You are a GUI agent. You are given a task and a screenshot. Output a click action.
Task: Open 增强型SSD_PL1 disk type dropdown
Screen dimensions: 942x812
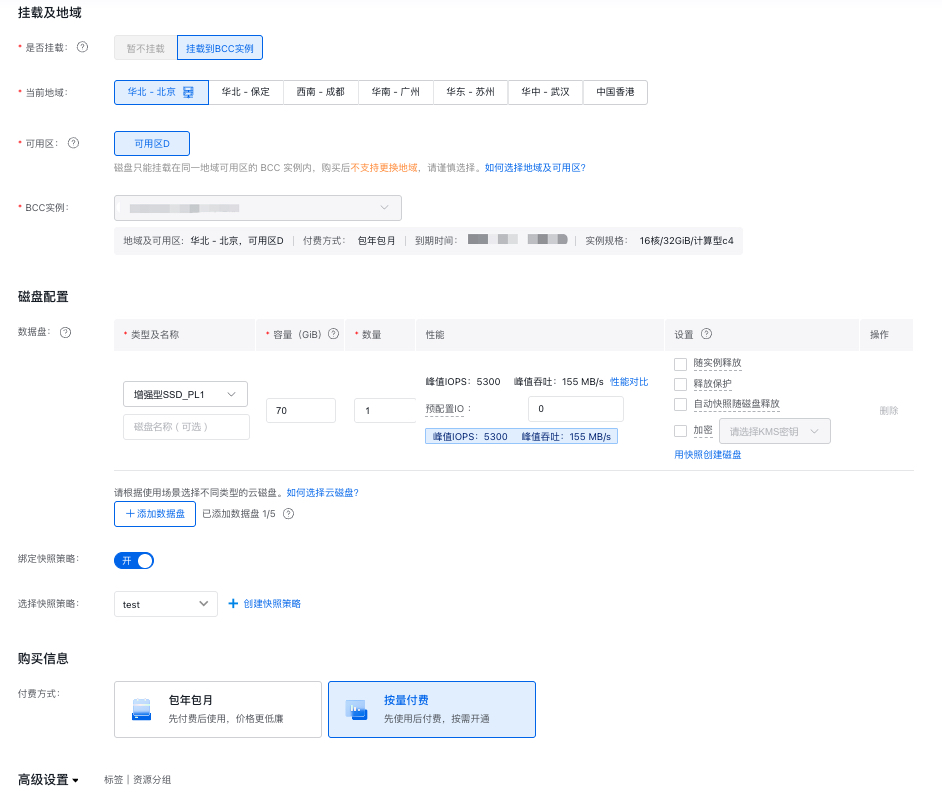(x=186, y=394)
